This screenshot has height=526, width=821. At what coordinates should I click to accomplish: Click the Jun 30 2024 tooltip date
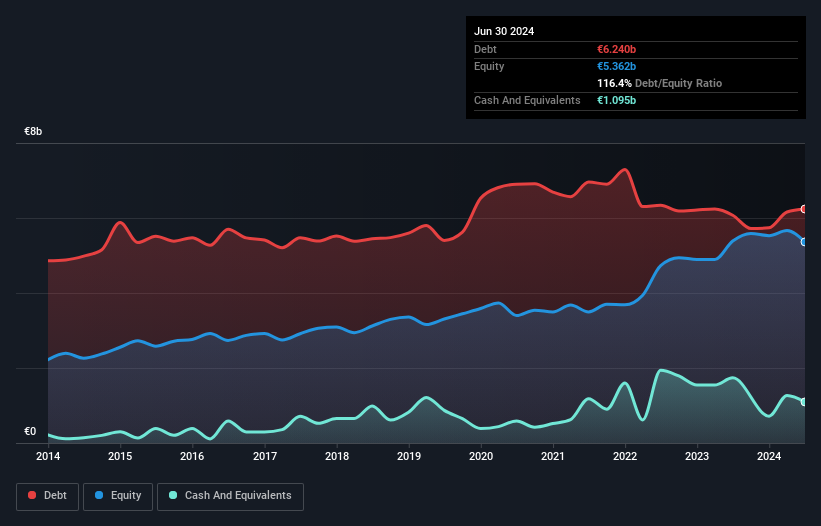(504, 31)
